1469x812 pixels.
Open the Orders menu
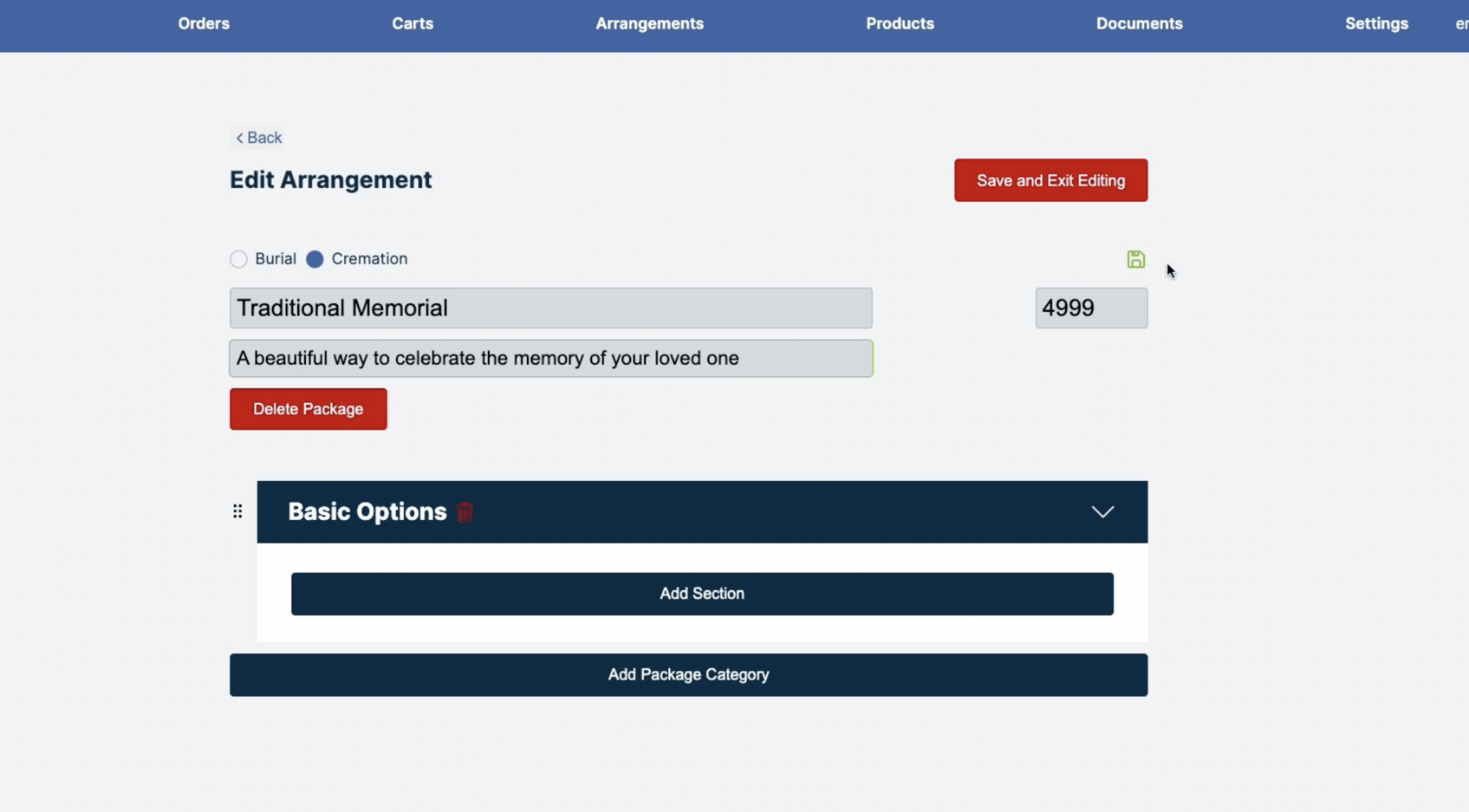click(203, 23)
